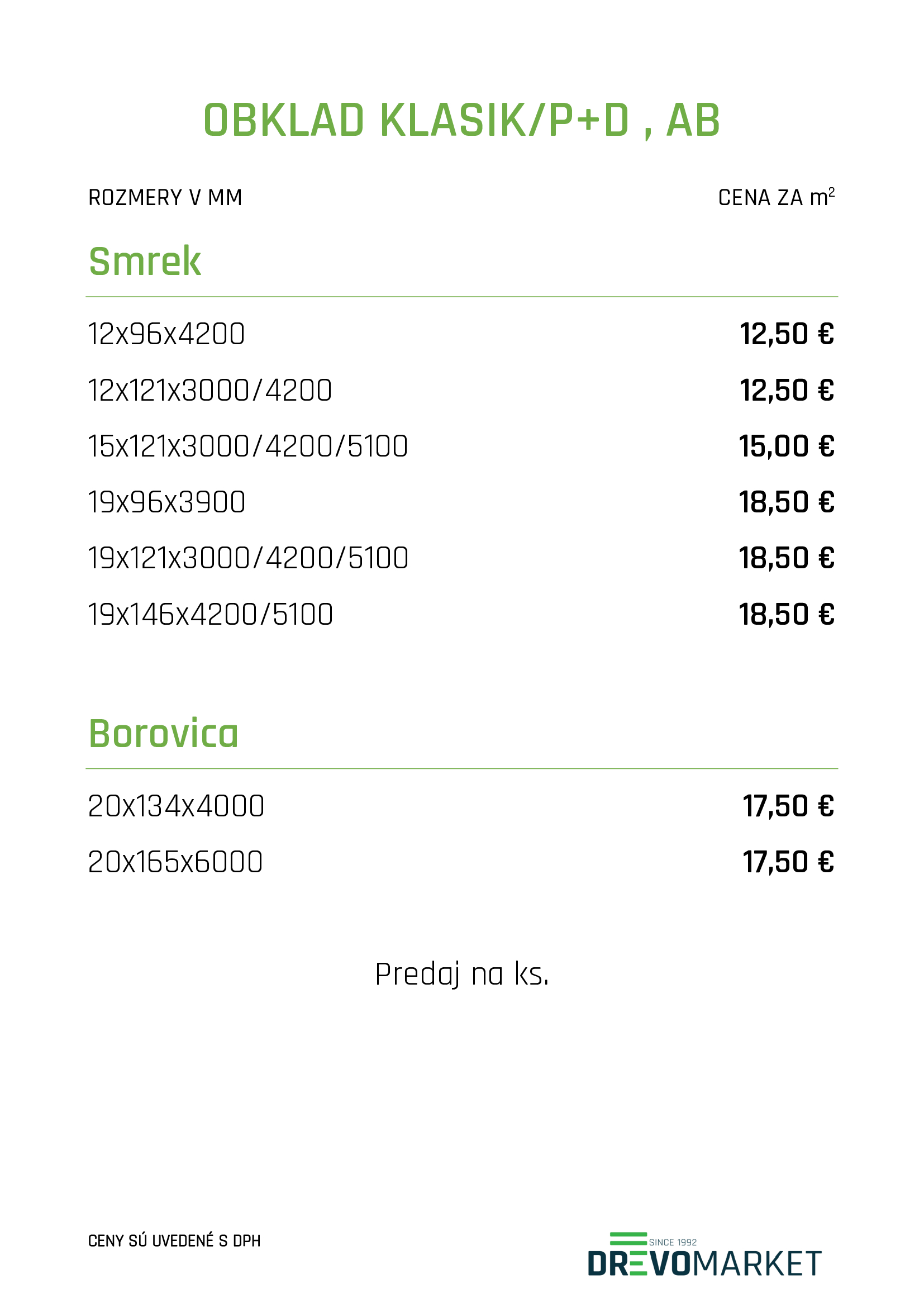Click the Predaj na ks. note
The height and width of the screenshot is (1307, 924).
[461, 974]
